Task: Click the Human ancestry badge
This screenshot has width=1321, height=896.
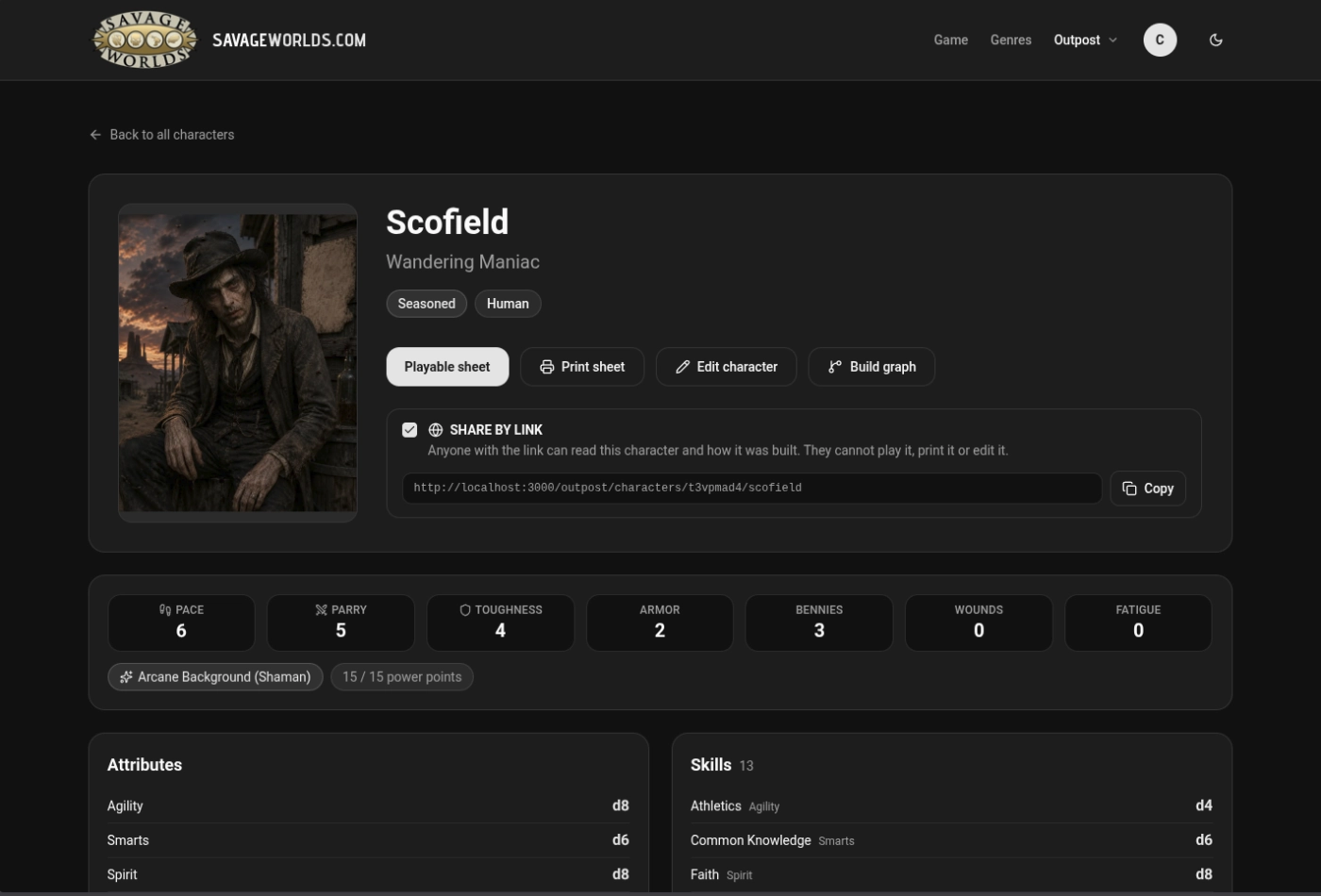Action: click(508, 304)
